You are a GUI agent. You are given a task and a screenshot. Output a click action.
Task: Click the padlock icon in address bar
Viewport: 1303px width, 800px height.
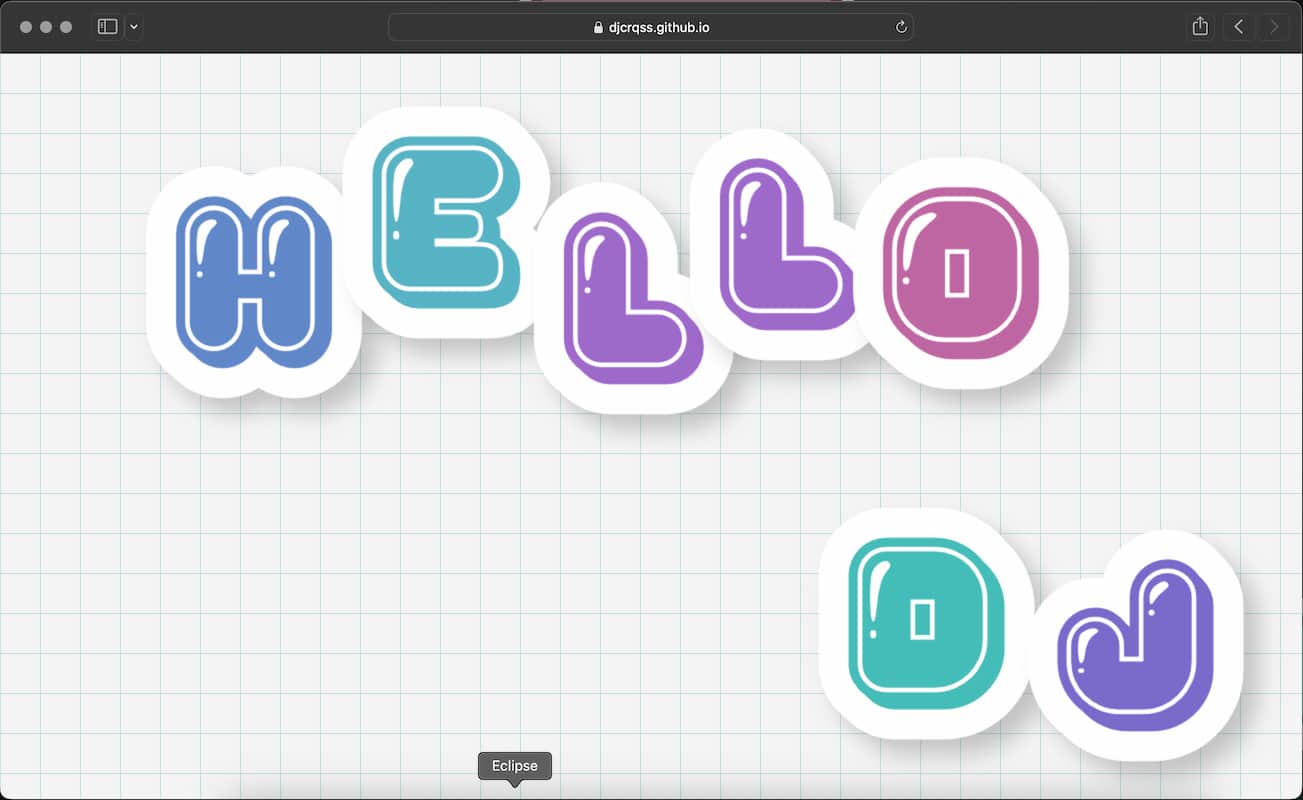598,28
